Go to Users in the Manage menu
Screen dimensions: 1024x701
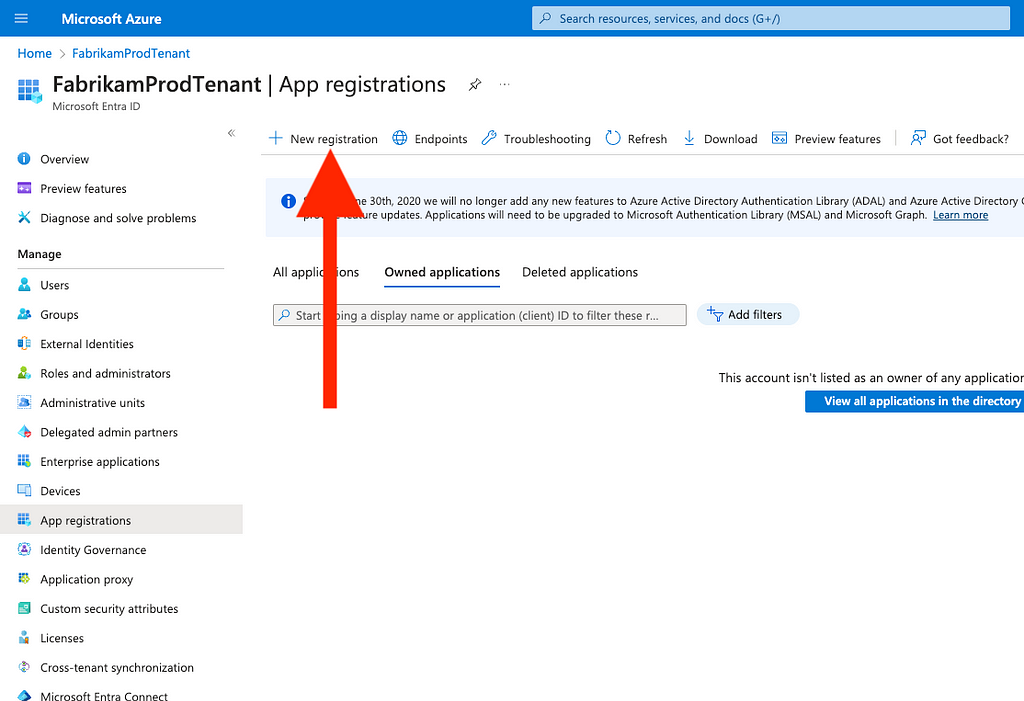[55, 285]
